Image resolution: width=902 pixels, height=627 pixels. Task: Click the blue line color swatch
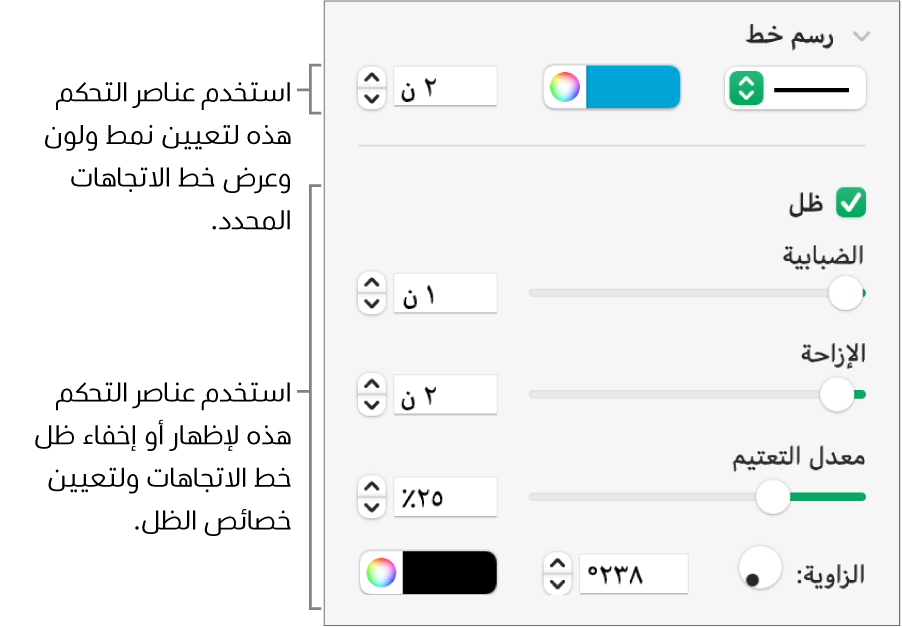pyautogui.click(x=632, y=88)
